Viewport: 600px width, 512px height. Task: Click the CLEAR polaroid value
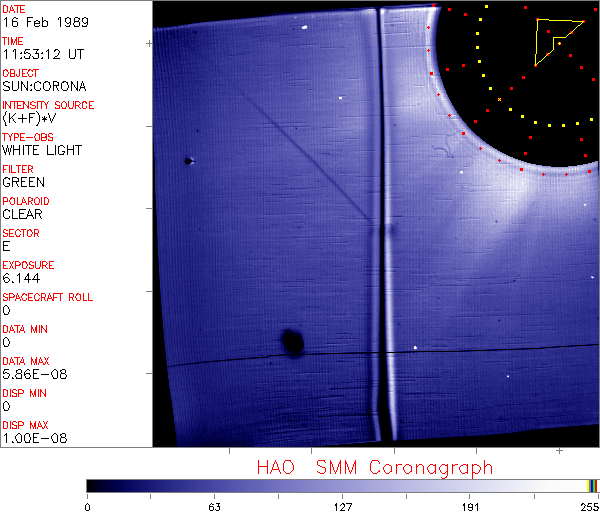tap(22, 214)
